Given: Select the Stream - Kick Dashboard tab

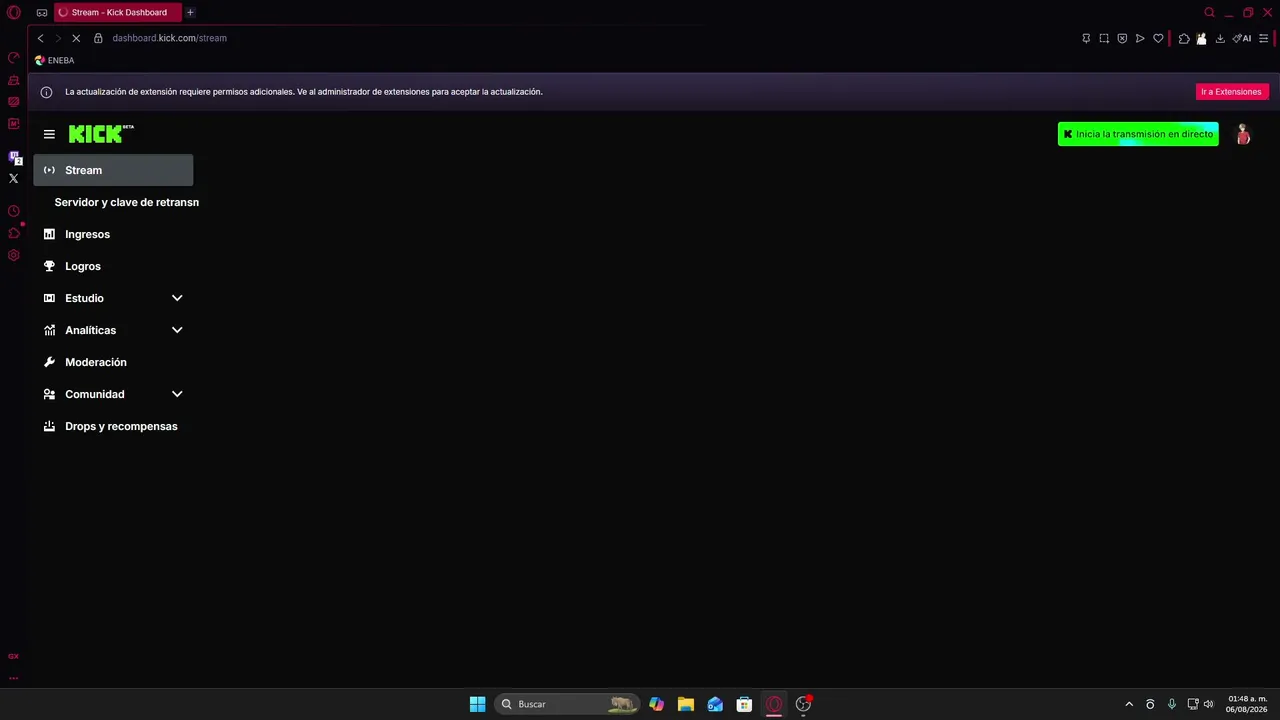Looking at the screenshot, I should [117, 12].
